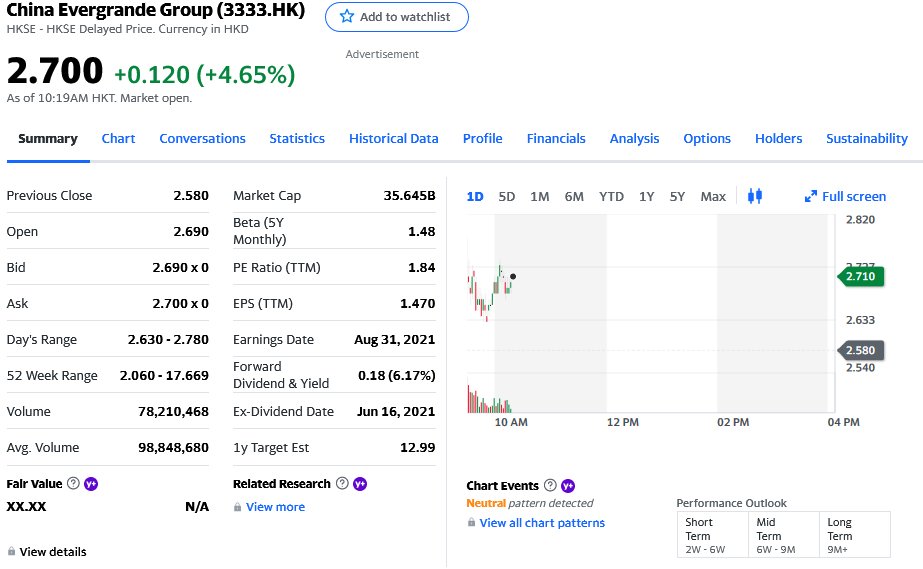Viewport: 923px width, 569px height.
Task: Select the 1M chart range
Action: [539, 197]
